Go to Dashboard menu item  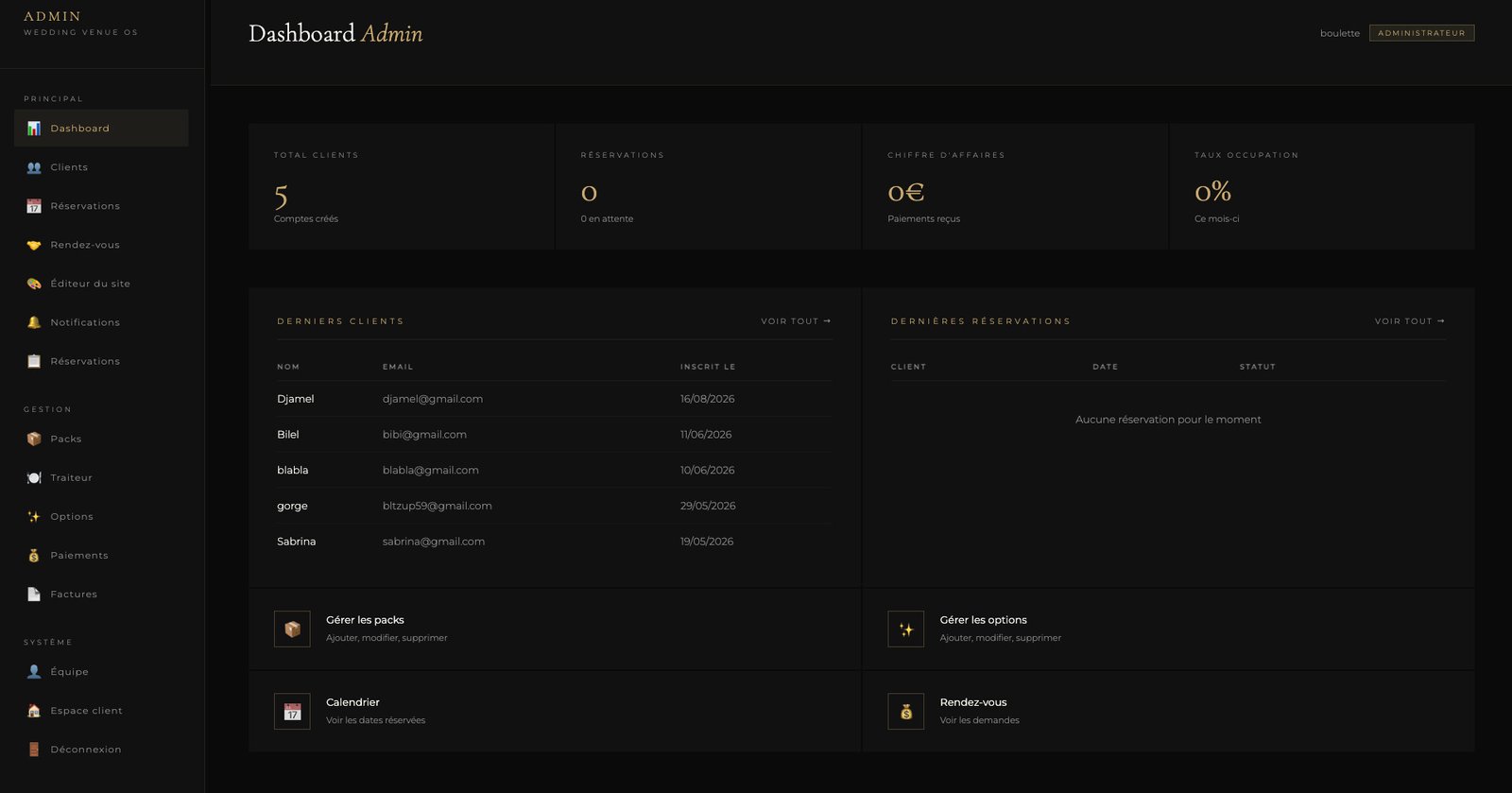(101, 129)
